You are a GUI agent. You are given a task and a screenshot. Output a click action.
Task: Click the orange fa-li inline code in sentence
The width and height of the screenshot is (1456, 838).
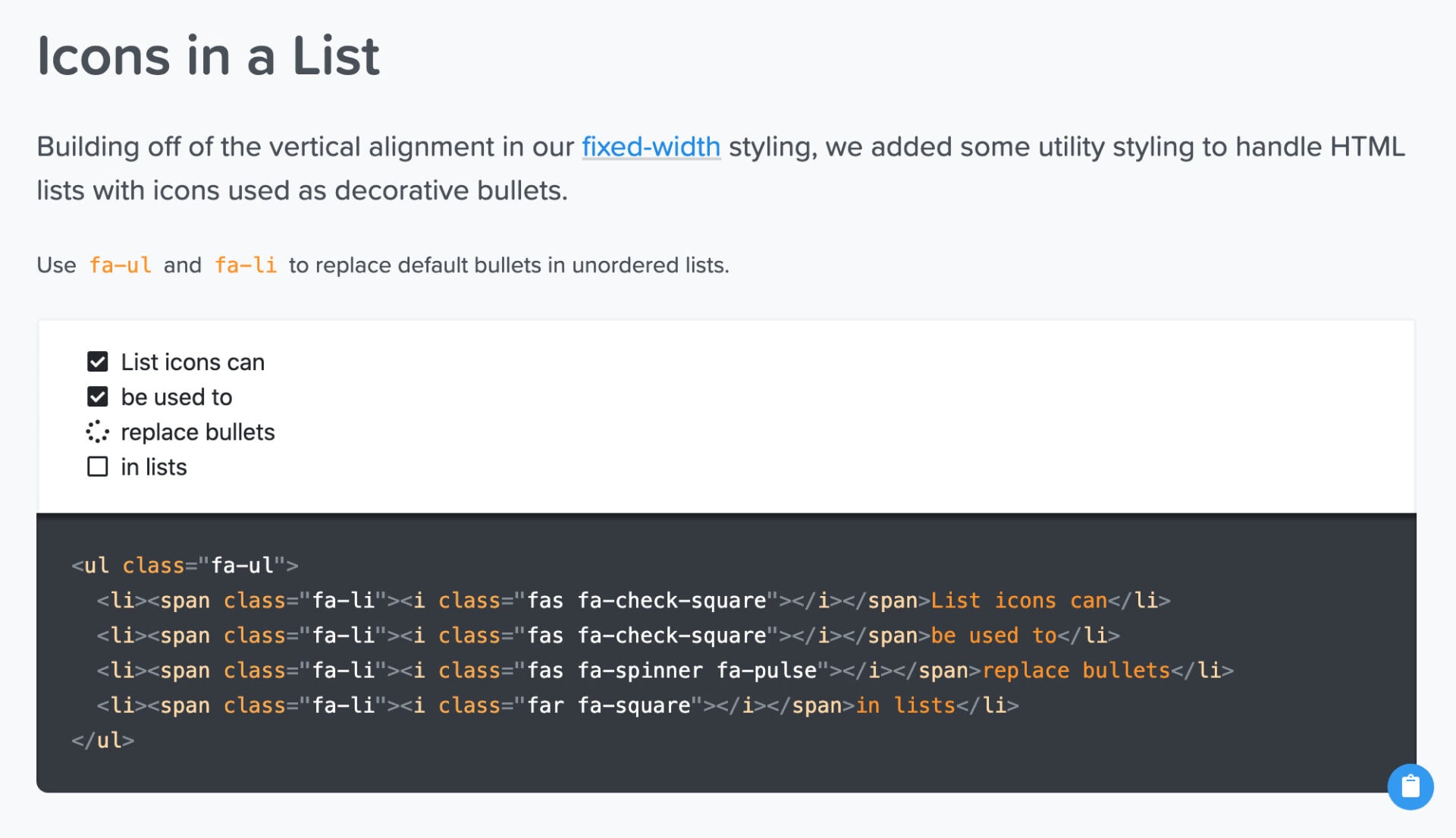pyautogui.click(x=245, y=265)
